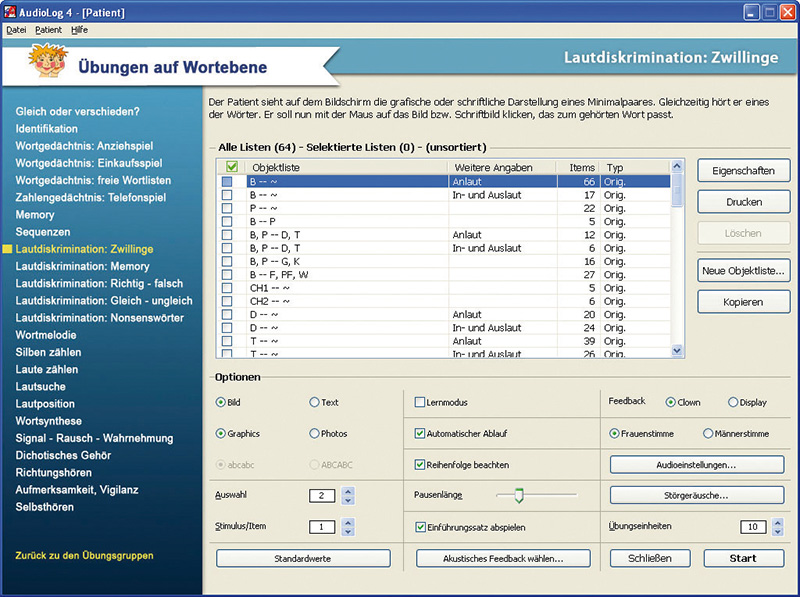
Task: Select Männerstimme voice option
Action: [708, 434]
